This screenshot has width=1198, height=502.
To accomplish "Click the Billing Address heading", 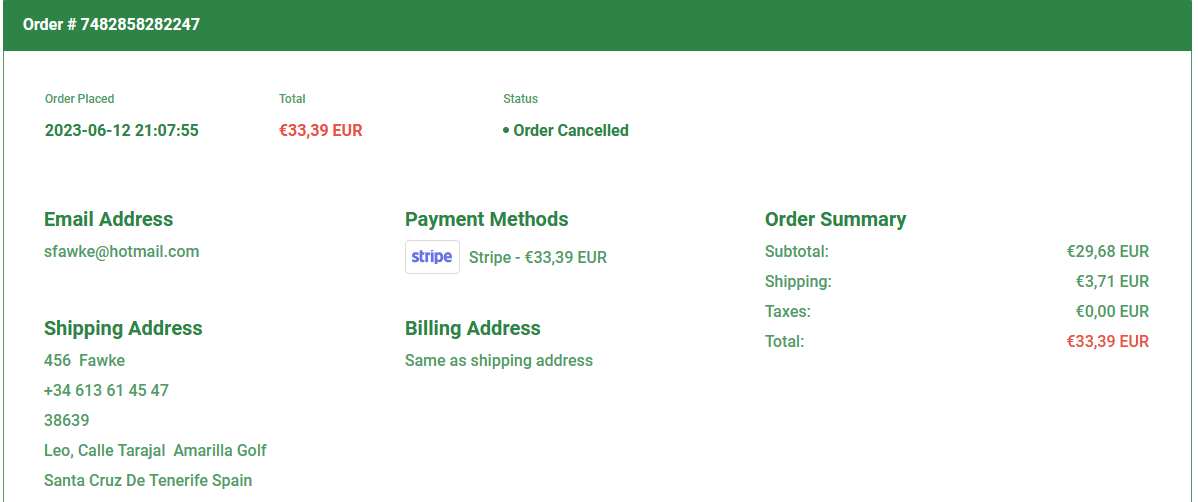I will click(x=472, y=328).
